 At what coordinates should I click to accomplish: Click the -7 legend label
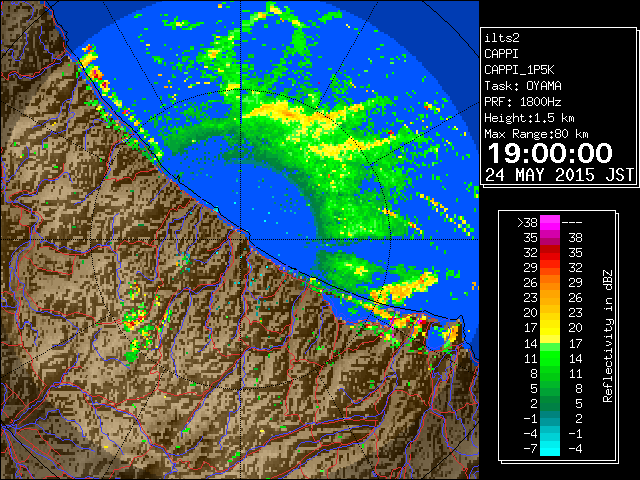[530, 449]
